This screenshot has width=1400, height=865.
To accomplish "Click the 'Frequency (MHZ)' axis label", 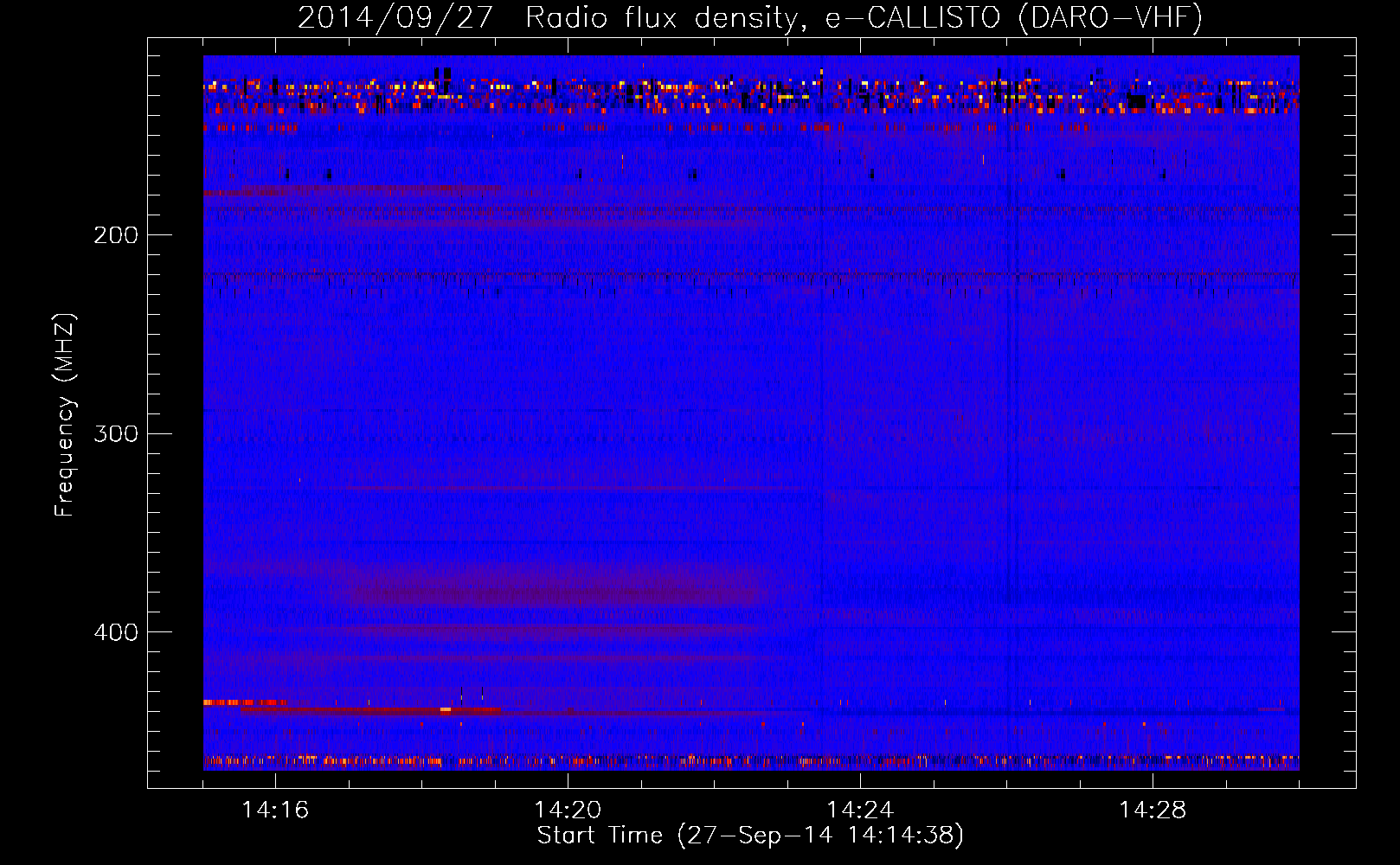I will click(x=65, y=415).
